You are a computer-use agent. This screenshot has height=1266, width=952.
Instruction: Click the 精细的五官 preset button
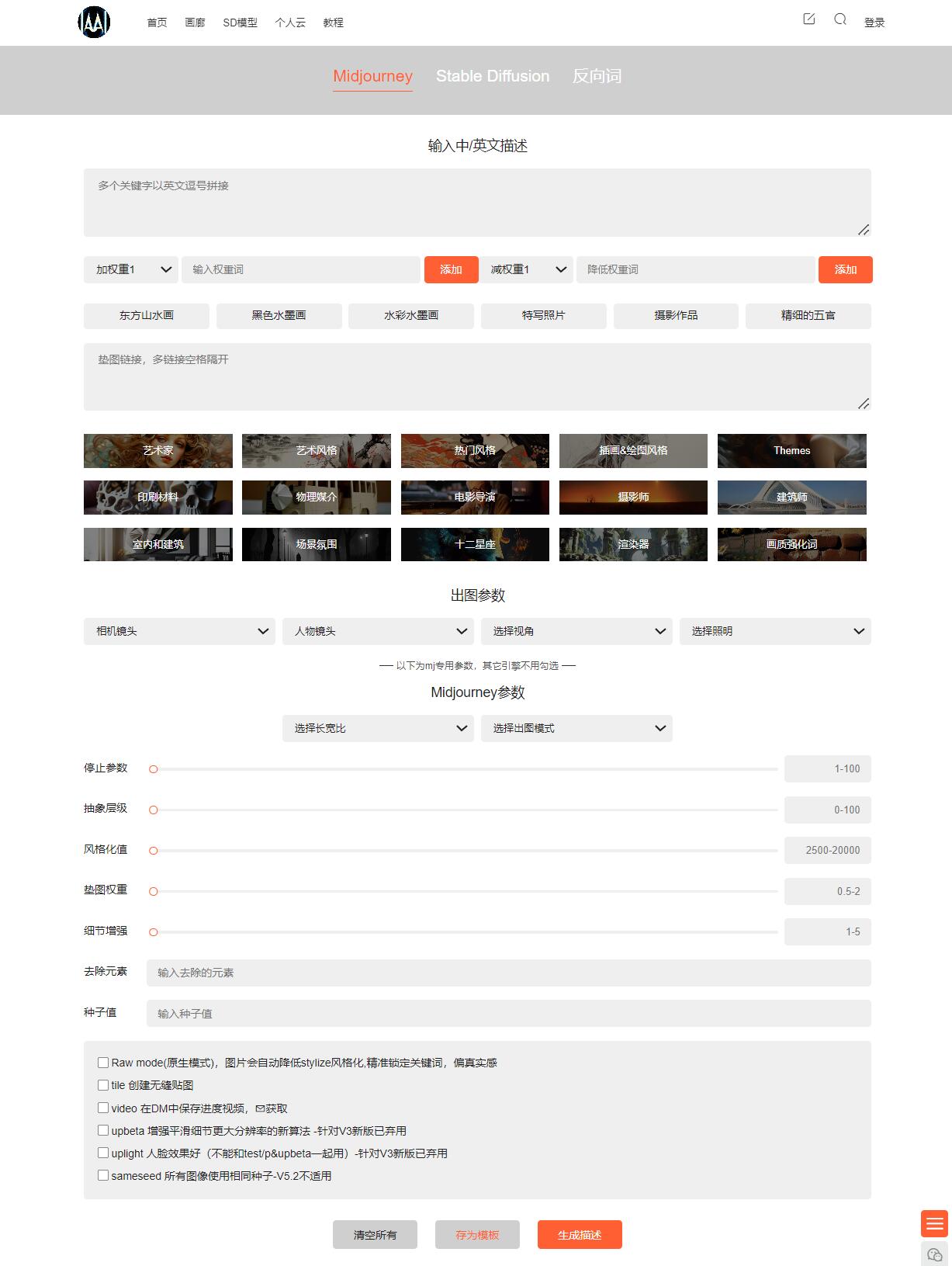(808, 315)
